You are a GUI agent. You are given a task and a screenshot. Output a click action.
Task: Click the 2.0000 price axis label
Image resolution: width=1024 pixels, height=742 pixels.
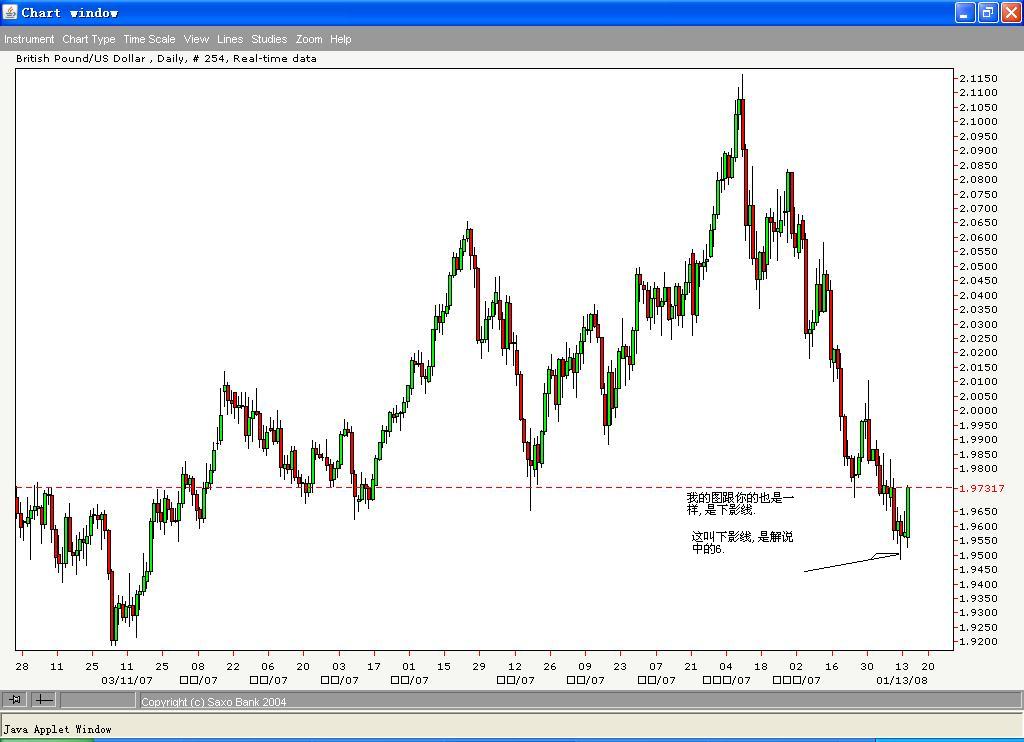tap(978, 411)
